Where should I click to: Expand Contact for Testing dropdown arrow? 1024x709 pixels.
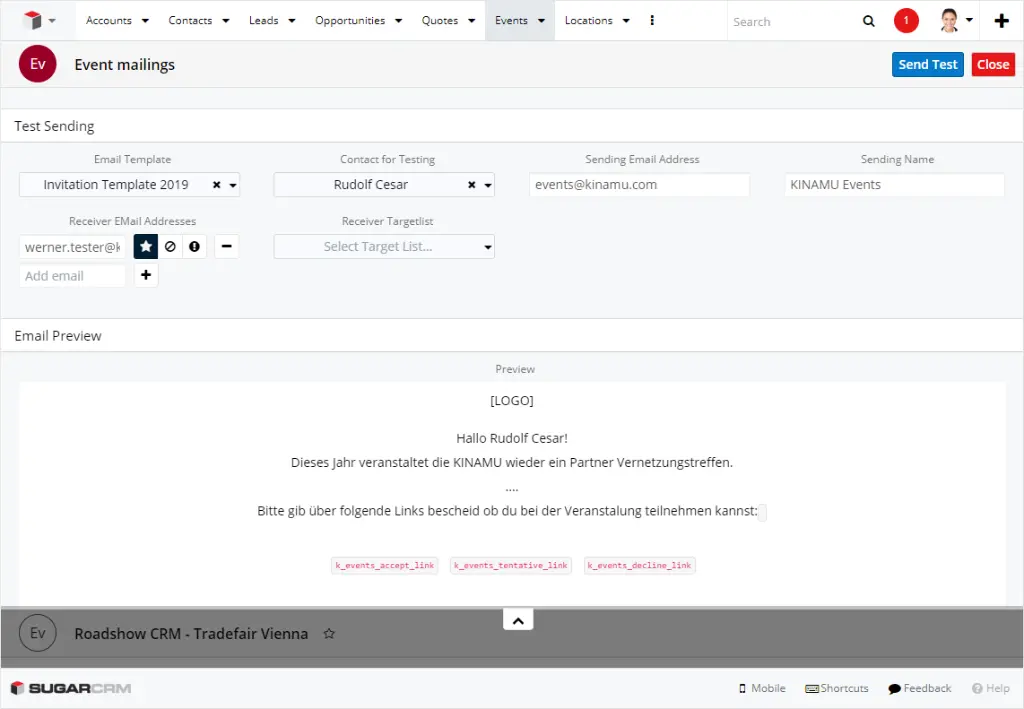488,185
